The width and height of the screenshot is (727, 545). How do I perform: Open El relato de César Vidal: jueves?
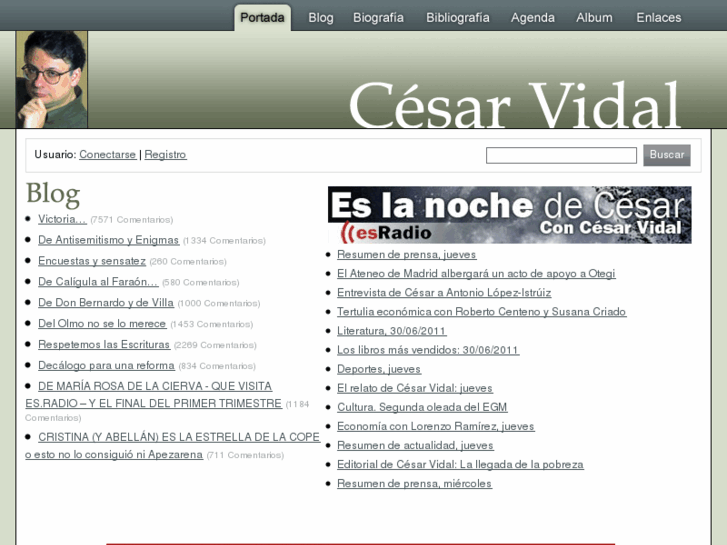(x=415, y=388)
